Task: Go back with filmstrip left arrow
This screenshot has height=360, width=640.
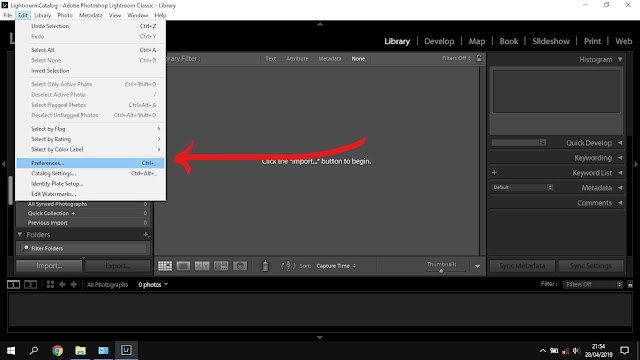Action: [x=62, y=284]
